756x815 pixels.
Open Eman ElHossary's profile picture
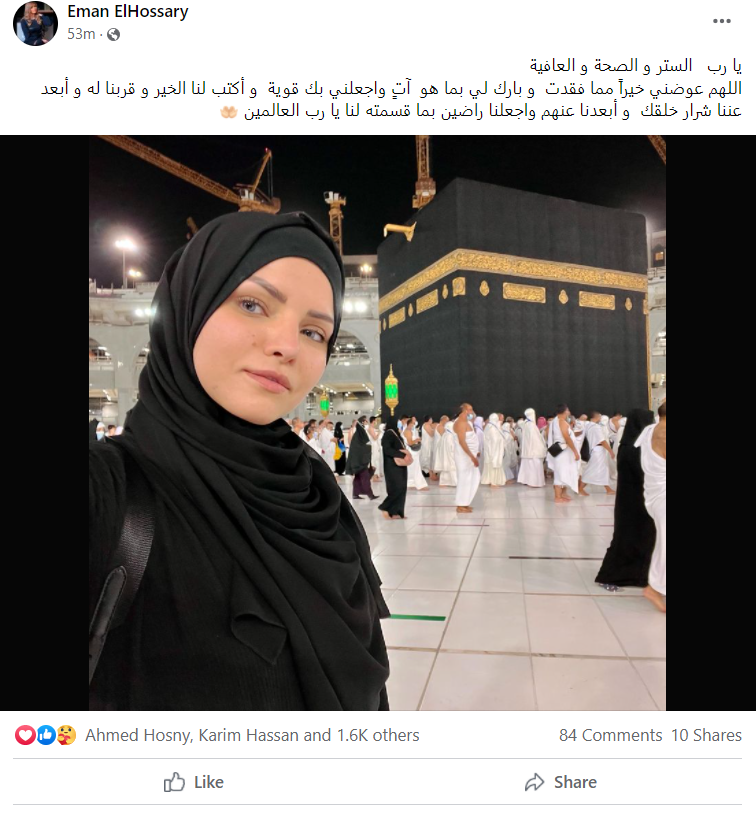pos(35,23)
